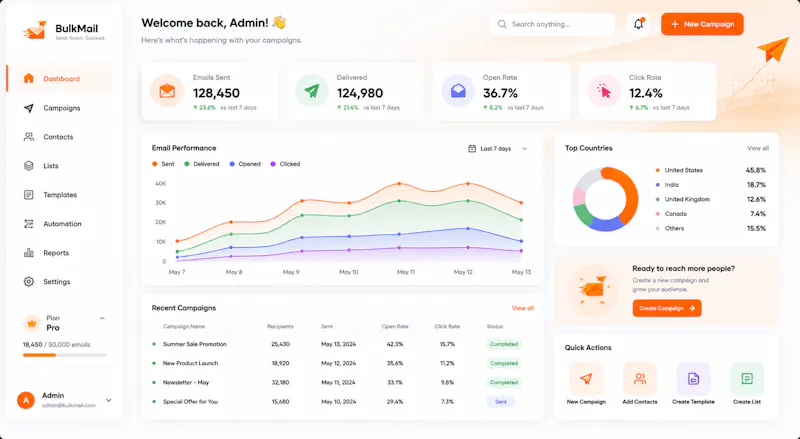
Task: Click the Create List quick action icon
Action: (747, 379)
